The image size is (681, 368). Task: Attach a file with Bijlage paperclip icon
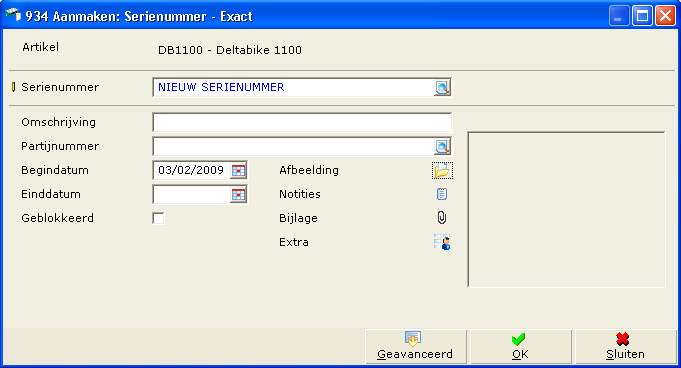[442, 218]
